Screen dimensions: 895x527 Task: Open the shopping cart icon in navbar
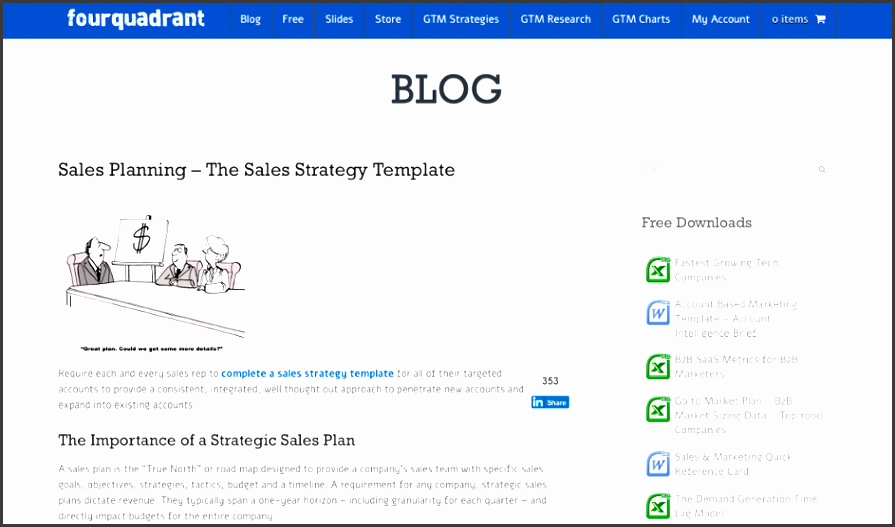(x=820, y=19)
